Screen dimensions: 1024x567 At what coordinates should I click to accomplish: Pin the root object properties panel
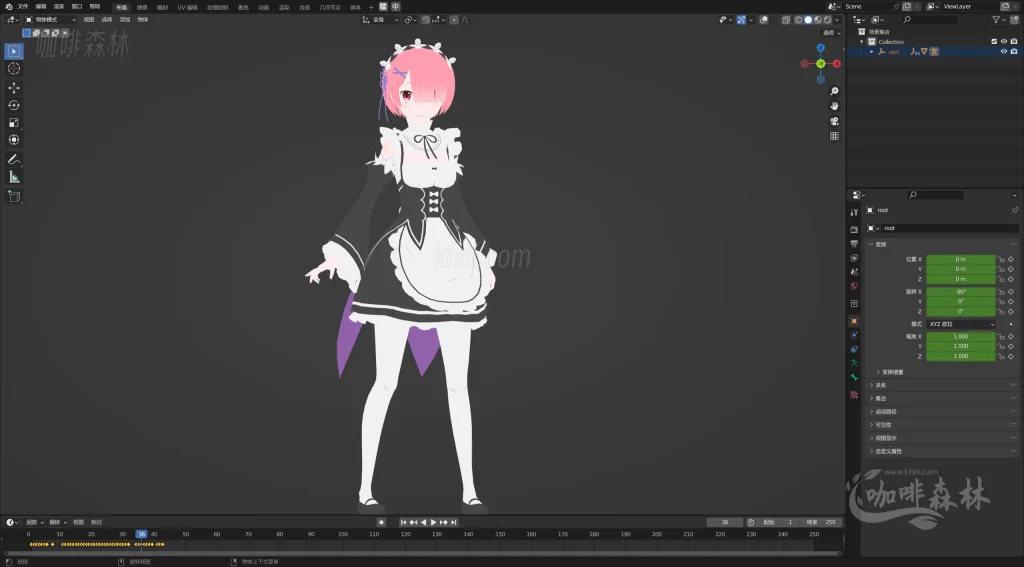1014,210
